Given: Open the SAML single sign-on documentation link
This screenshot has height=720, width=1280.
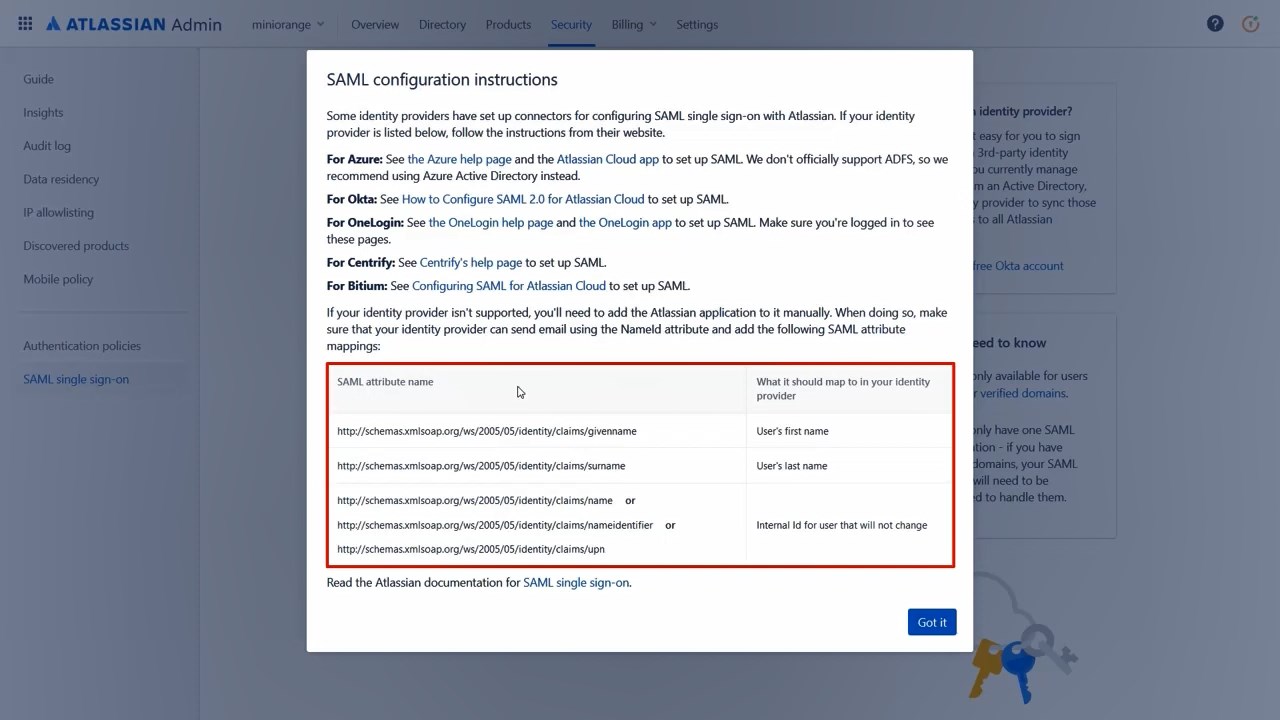Looking at the screenshot, I should (576, 582).
